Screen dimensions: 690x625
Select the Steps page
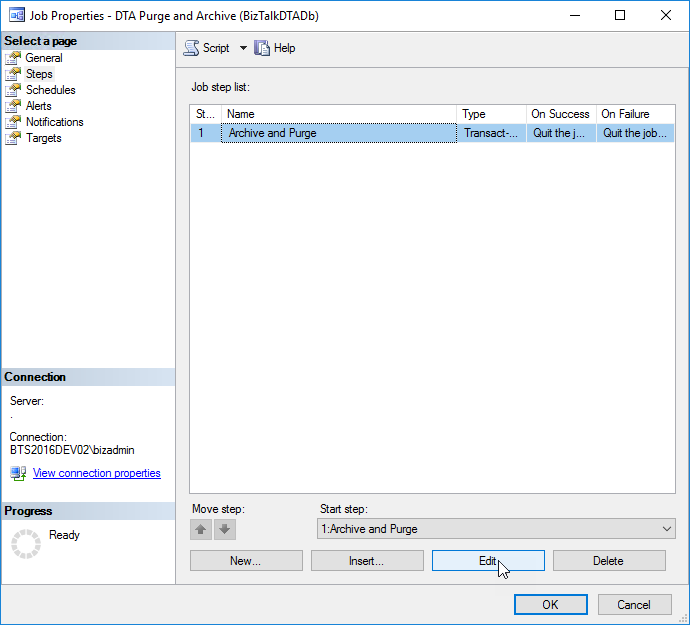[39, 74]
